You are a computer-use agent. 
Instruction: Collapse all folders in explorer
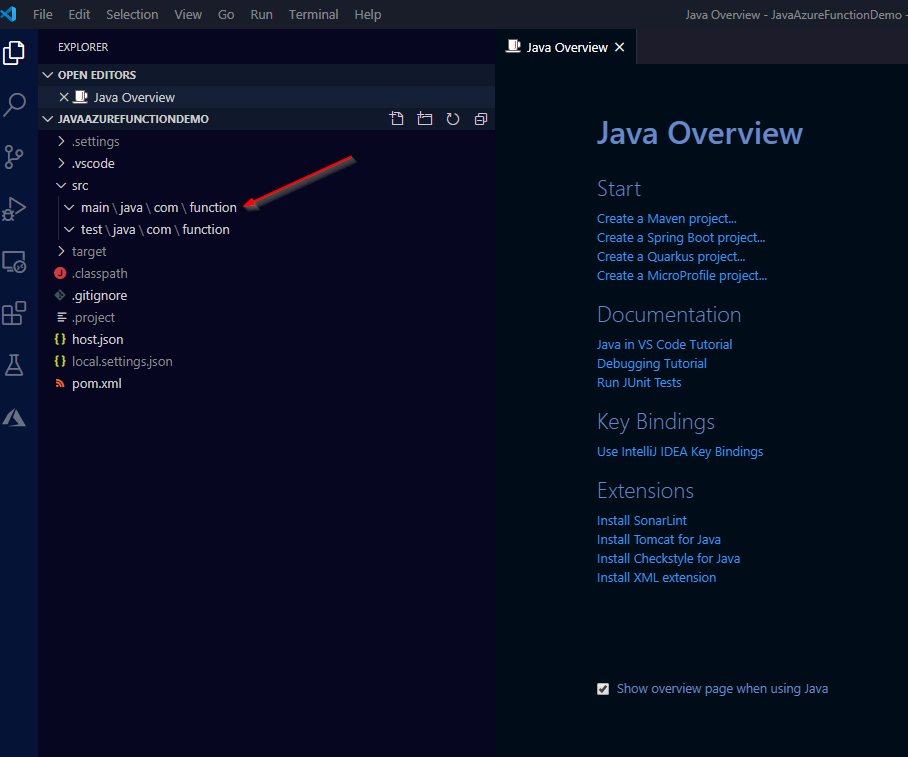pos(481,119)
